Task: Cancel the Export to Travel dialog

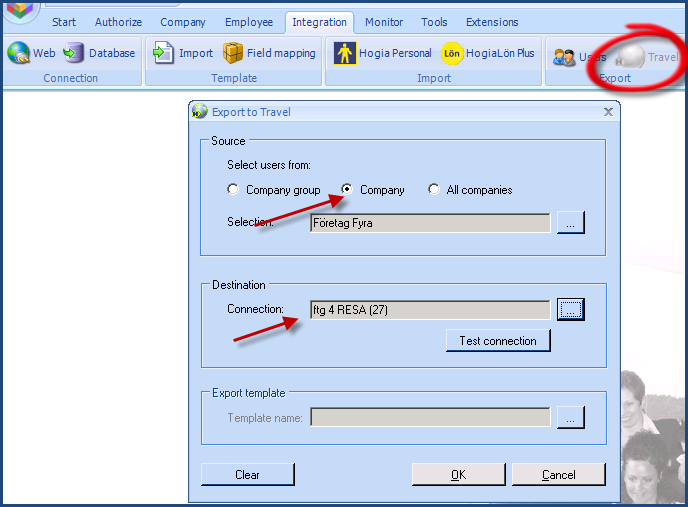Action: click(x=559, y=475)
